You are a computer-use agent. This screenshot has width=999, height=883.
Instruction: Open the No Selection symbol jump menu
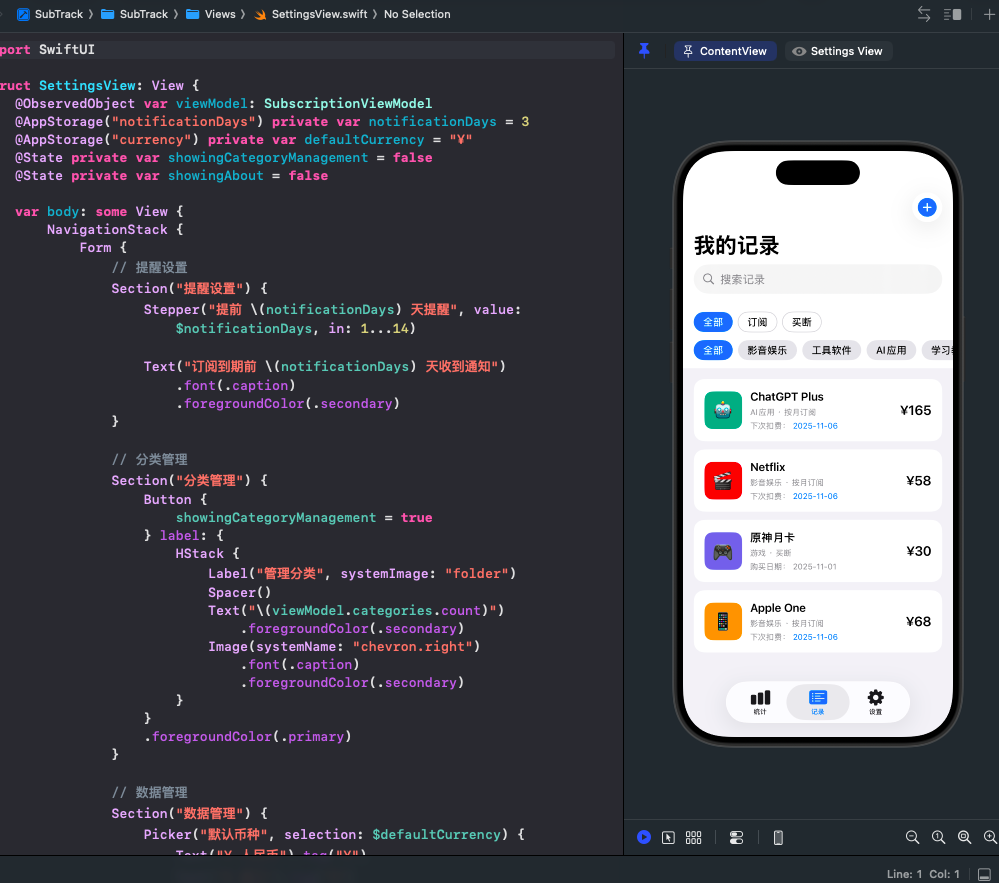tap(417, 14)
